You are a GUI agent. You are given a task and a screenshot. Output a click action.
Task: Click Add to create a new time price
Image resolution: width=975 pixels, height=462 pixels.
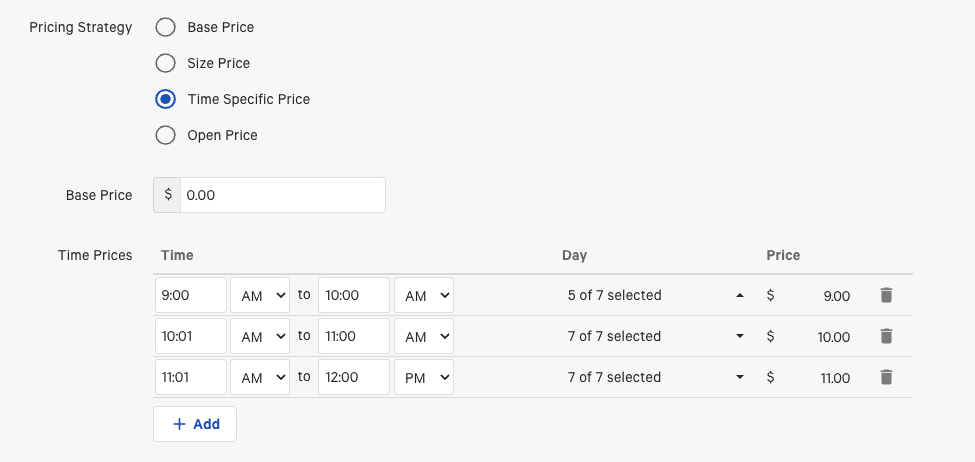pyautogui.click(x=195, y=424)
